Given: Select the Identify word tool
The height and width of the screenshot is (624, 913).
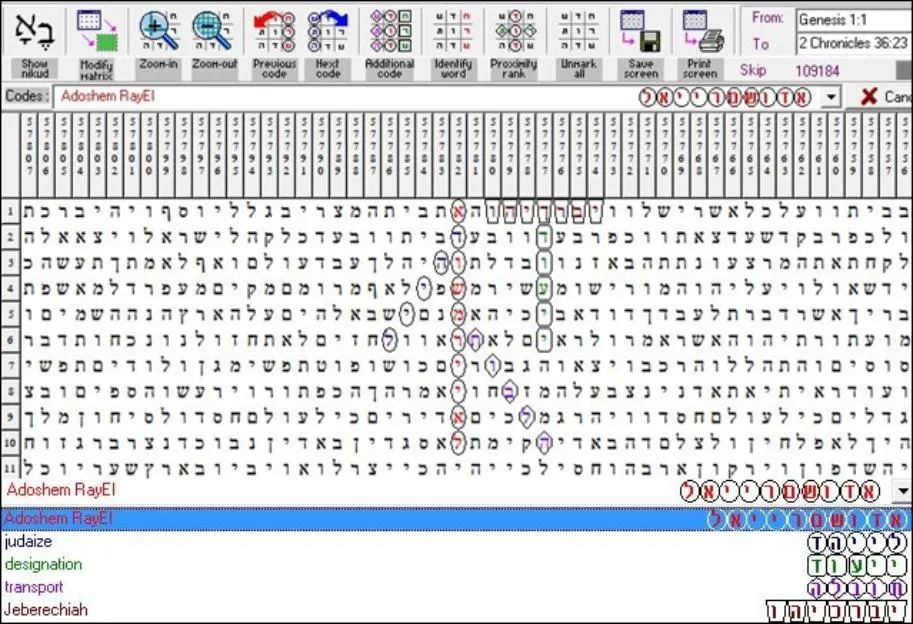Looking at the screenshot, I should tap(453, 30).
